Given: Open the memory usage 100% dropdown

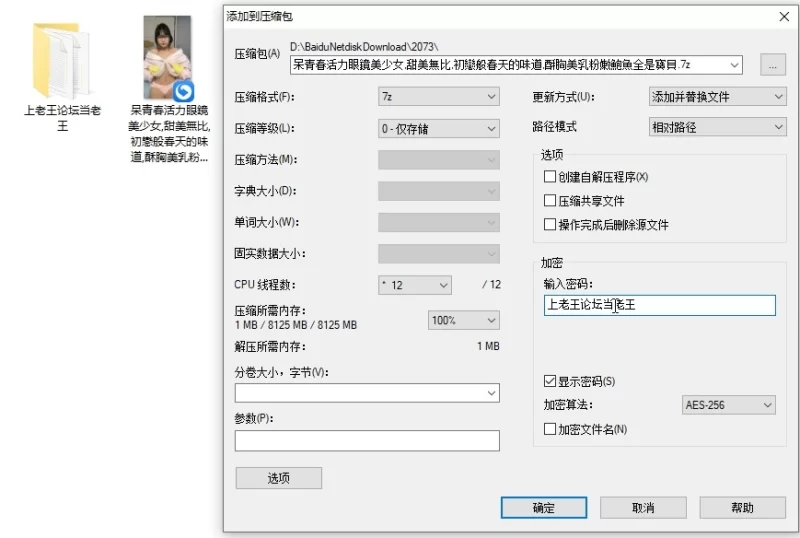Looking at the screenshot, I should pos(463,320).
